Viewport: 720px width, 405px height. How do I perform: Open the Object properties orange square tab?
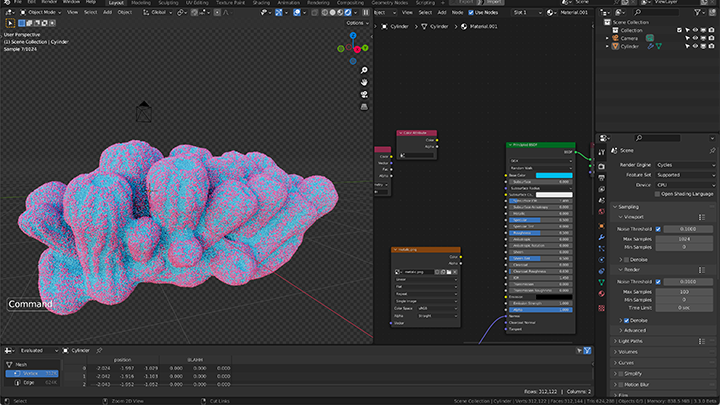(602, 226)
